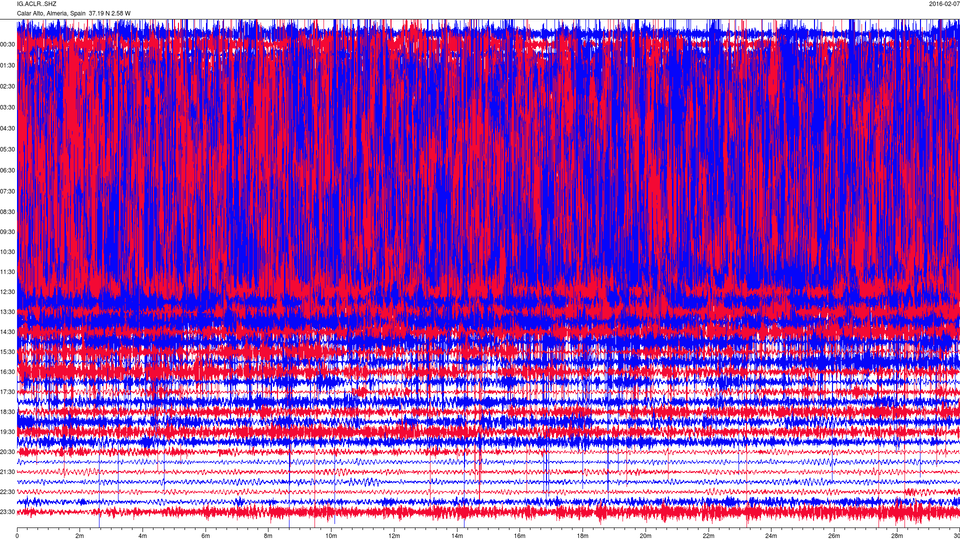Image resolution: width=960 pixels, height=540 pixels.
Task: Click the 10m tick on the minutes axis
Action: point(331,535)
